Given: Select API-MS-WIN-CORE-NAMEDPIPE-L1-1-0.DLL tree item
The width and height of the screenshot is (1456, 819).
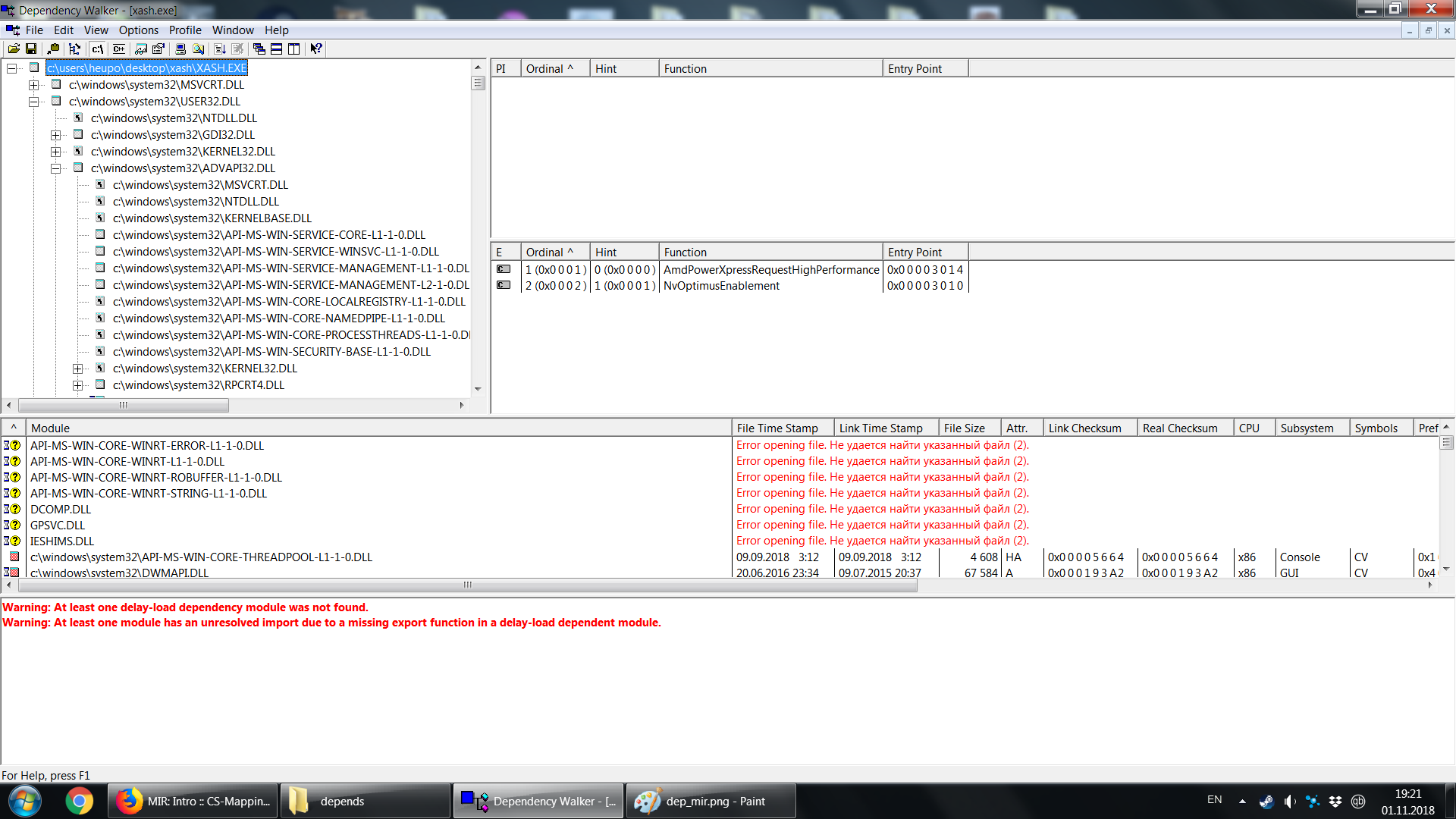Looking at the screenshot, I should tap(279, 318).
